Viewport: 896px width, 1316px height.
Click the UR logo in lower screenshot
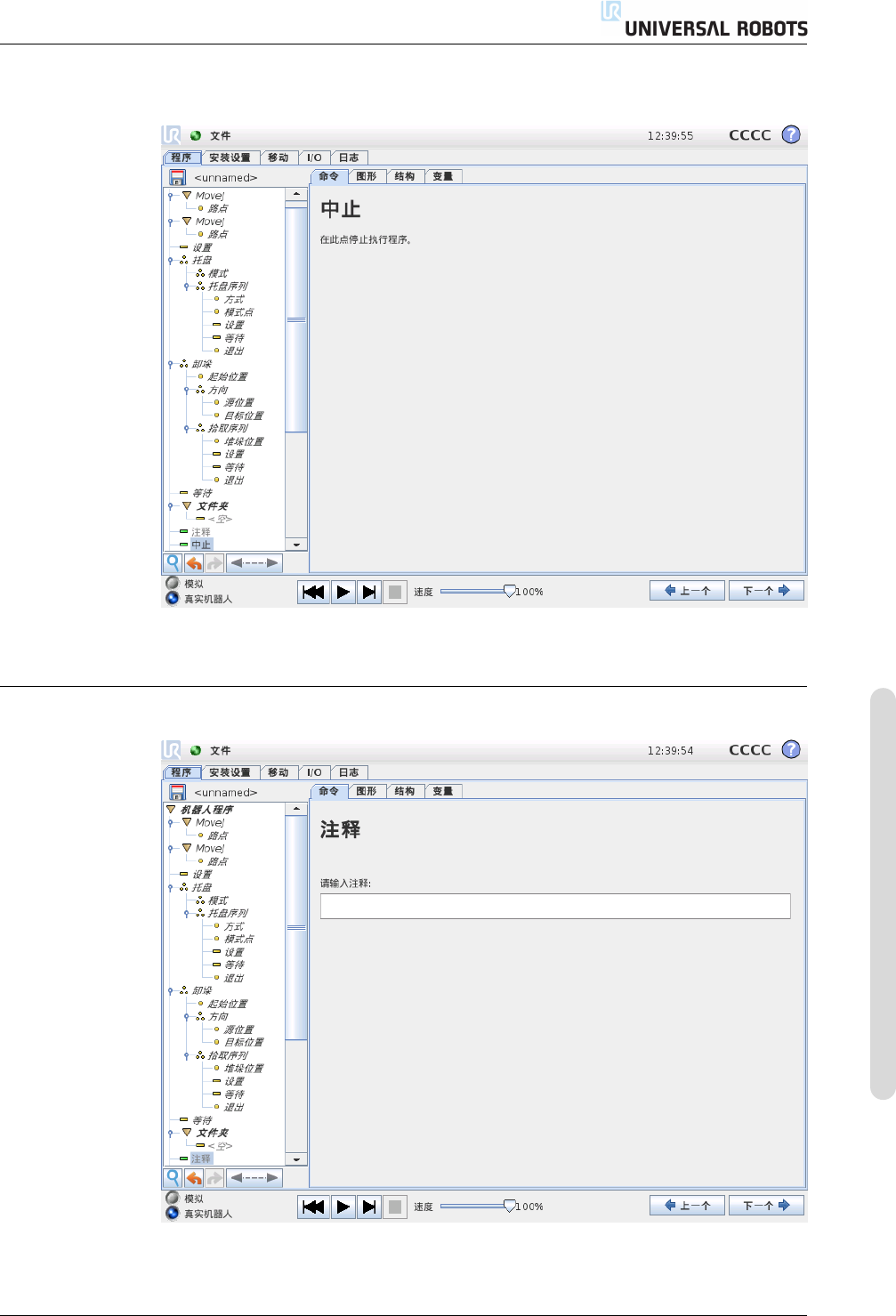coord(172,750)
